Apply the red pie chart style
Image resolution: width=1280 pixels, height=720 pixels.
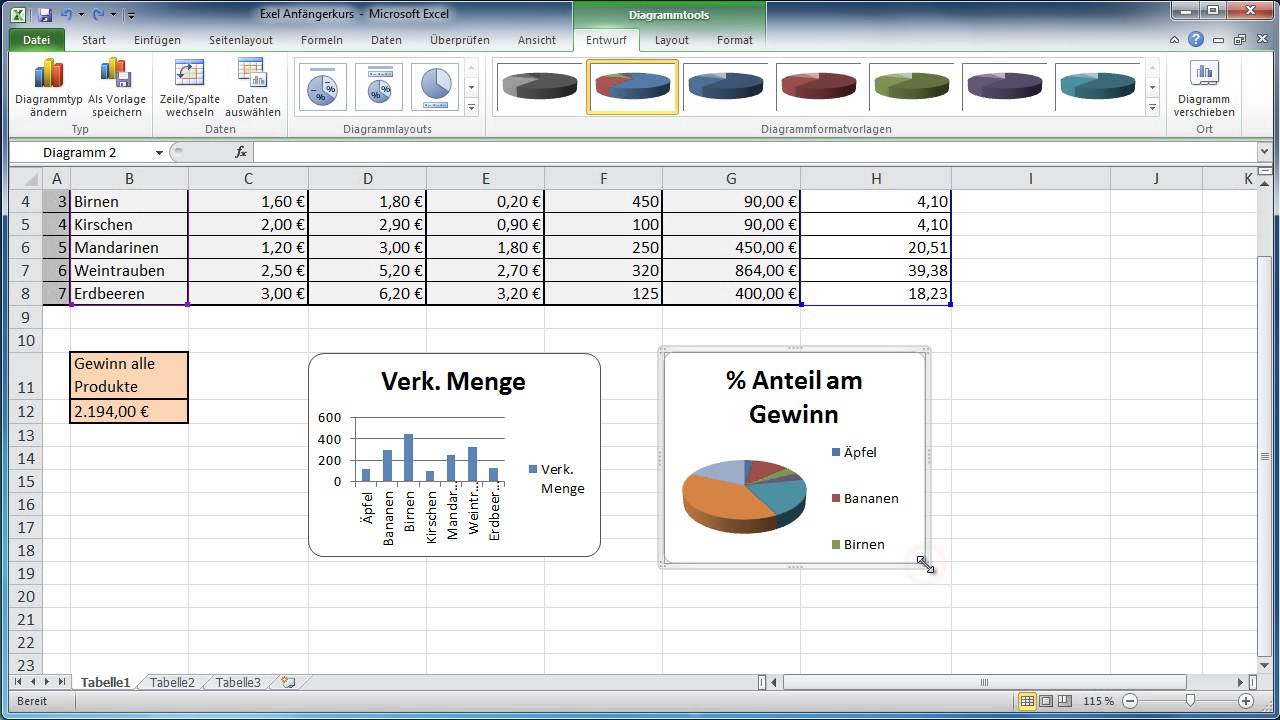tap(818, 87)
